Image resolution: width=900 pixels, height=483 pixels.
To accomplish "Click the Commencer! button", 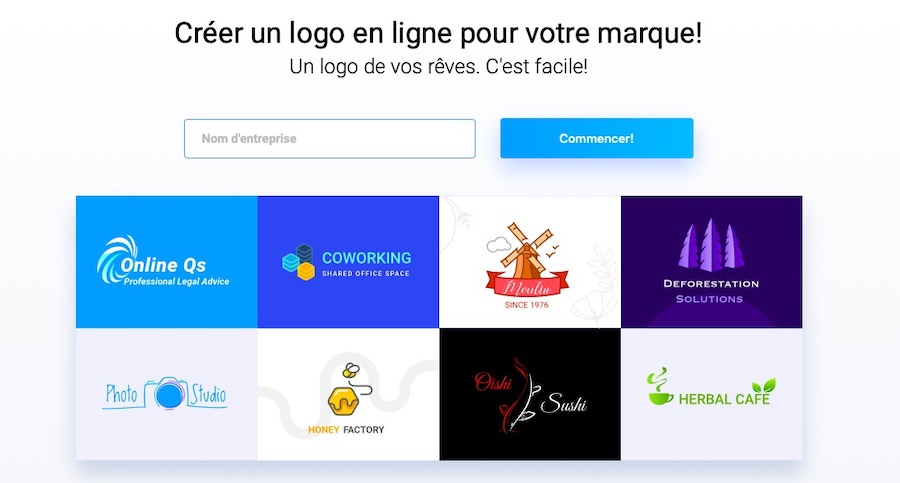I will [x=596, y=138].
